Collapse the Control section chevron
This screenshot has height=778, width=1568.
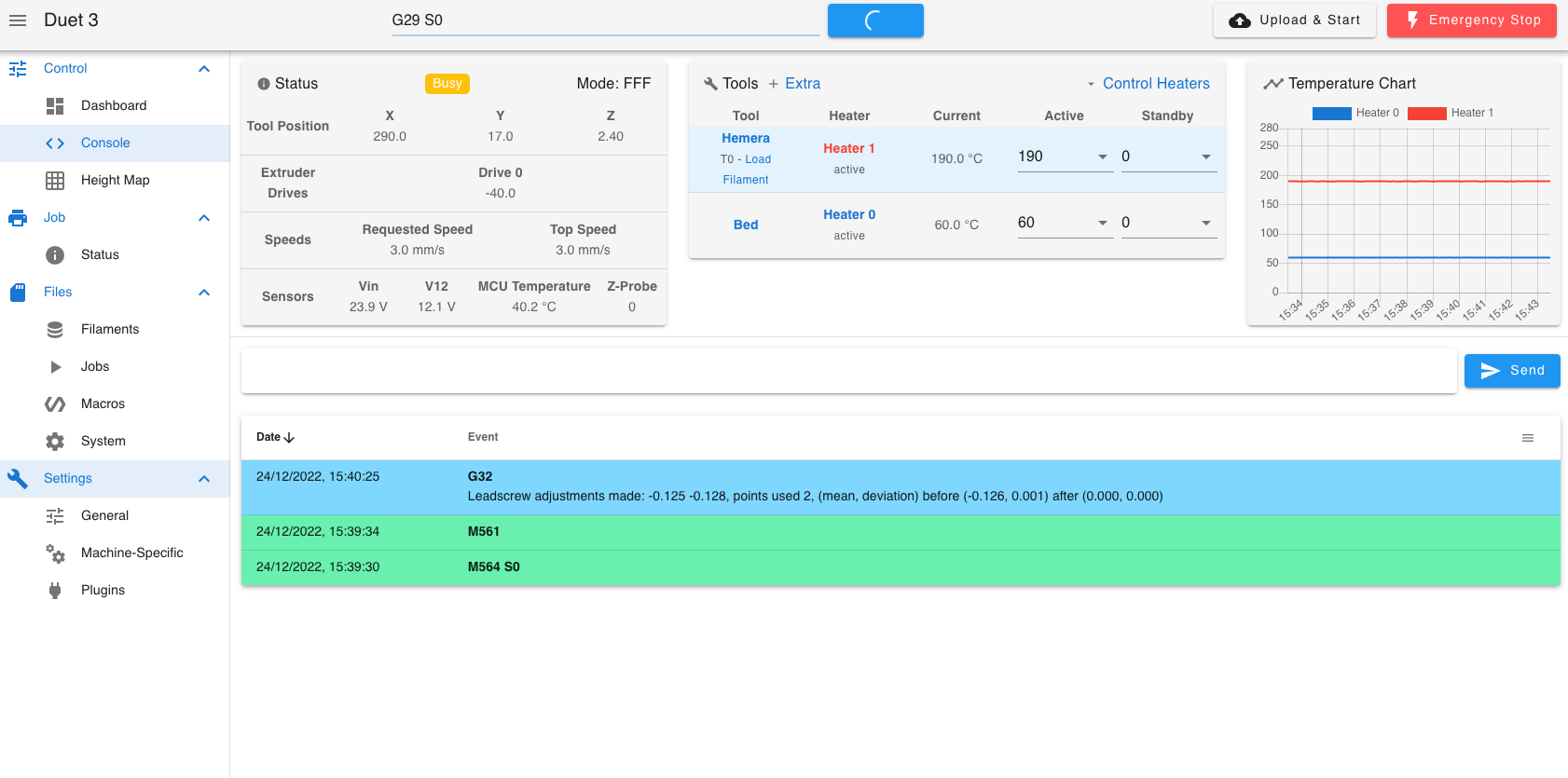pos(204,69)
